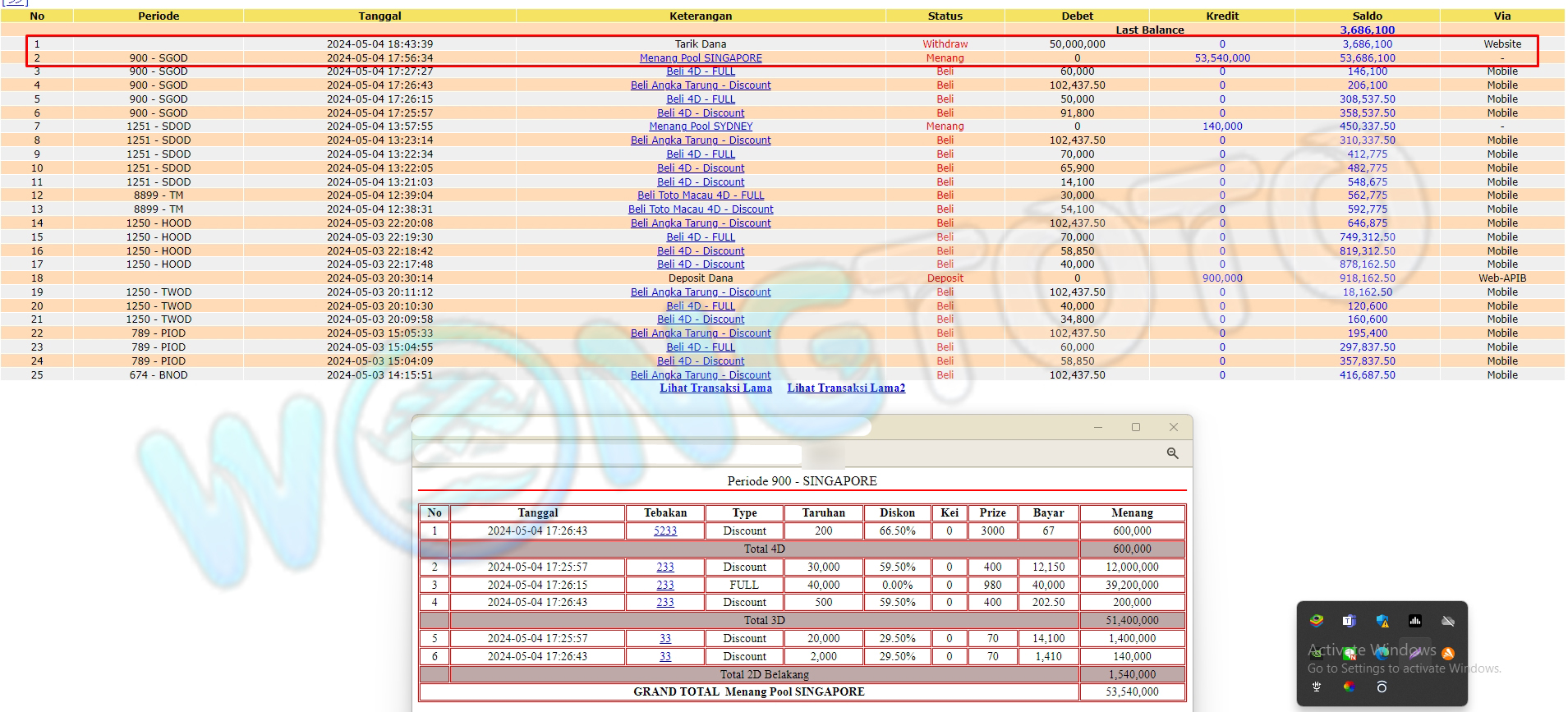This screenshot has height=712, width=1568.
Task: Click the Microsoft Edge tray icon
Action: [1382, 654]
